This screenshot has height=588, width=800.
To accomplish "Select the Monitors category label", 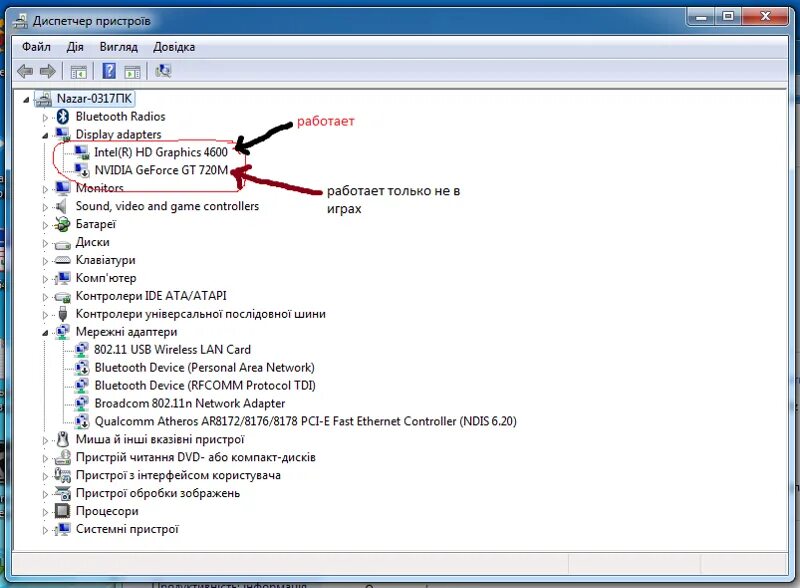I will click(99, 188).
